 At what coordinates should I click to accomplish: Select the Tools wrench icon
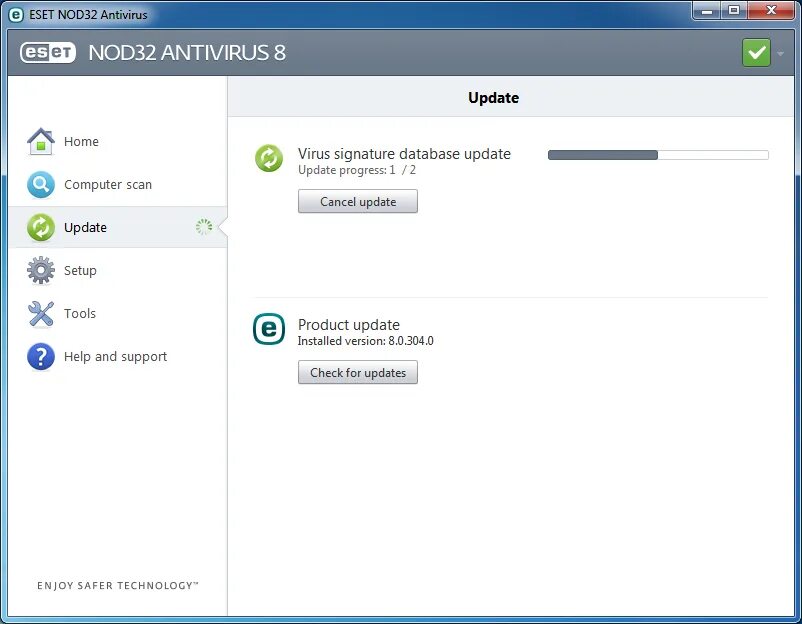[x=40, y=313]
